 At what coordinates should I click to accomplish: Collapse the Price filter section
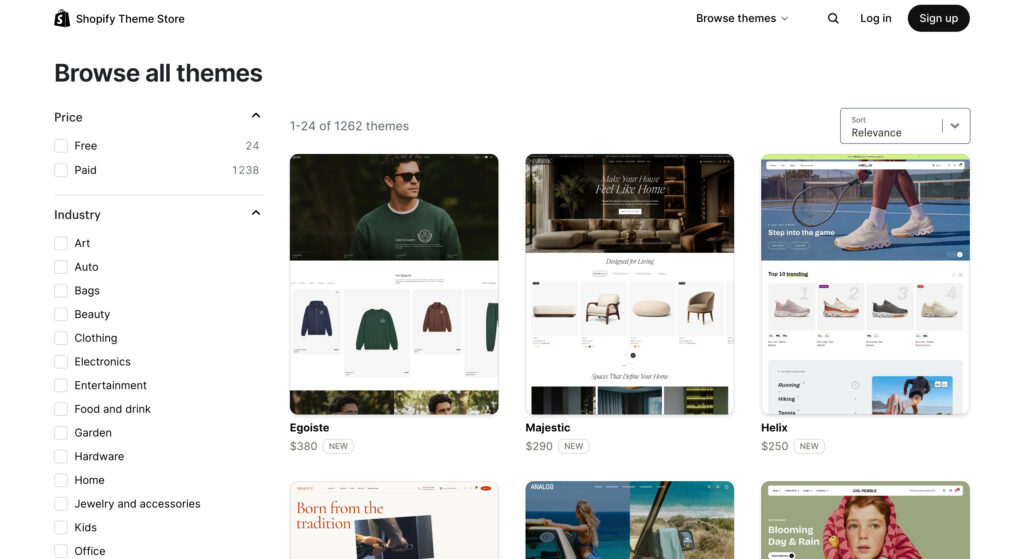256,116
